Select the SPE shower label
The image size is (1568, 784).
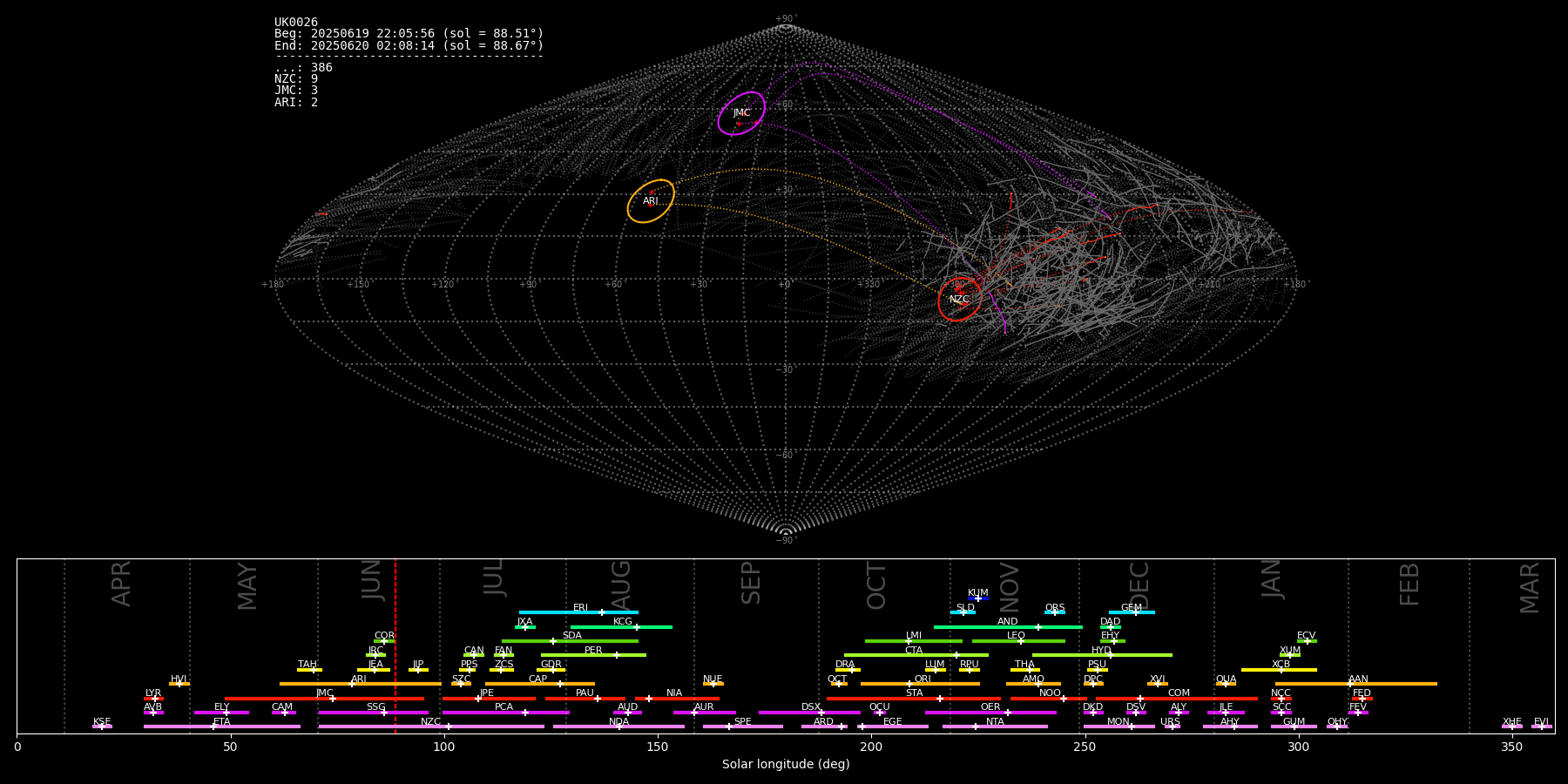(743, 722)
